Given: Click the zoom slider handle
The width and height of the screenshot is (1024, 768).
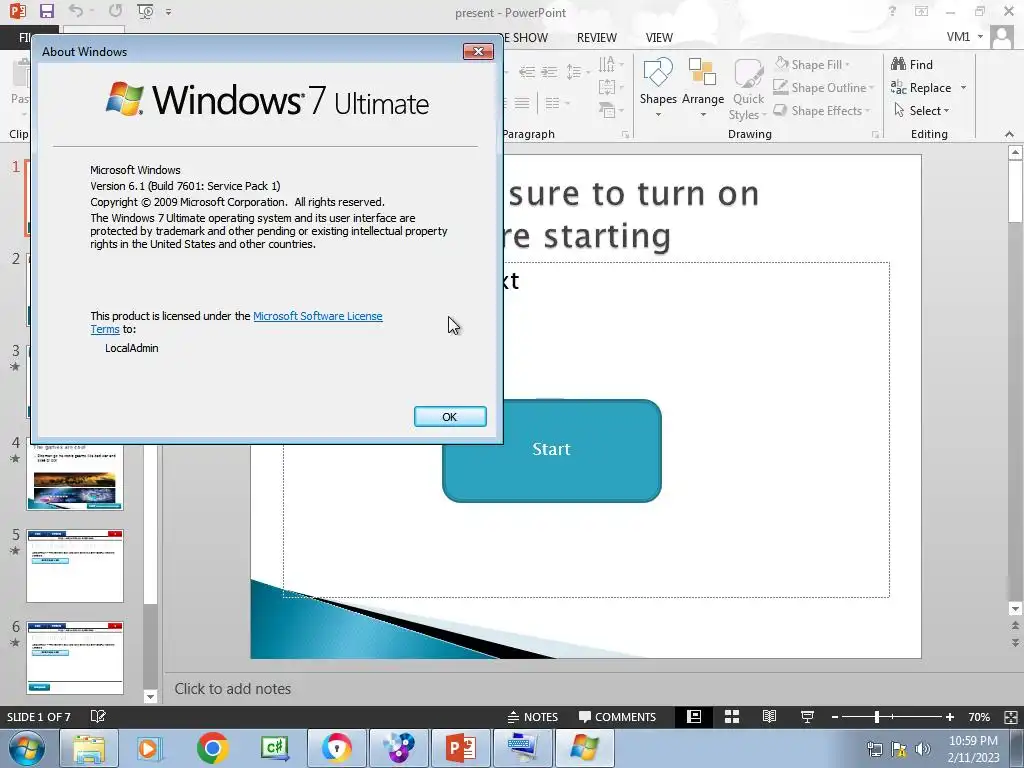Looking at the screenshot, I should (x=876, y=716).
